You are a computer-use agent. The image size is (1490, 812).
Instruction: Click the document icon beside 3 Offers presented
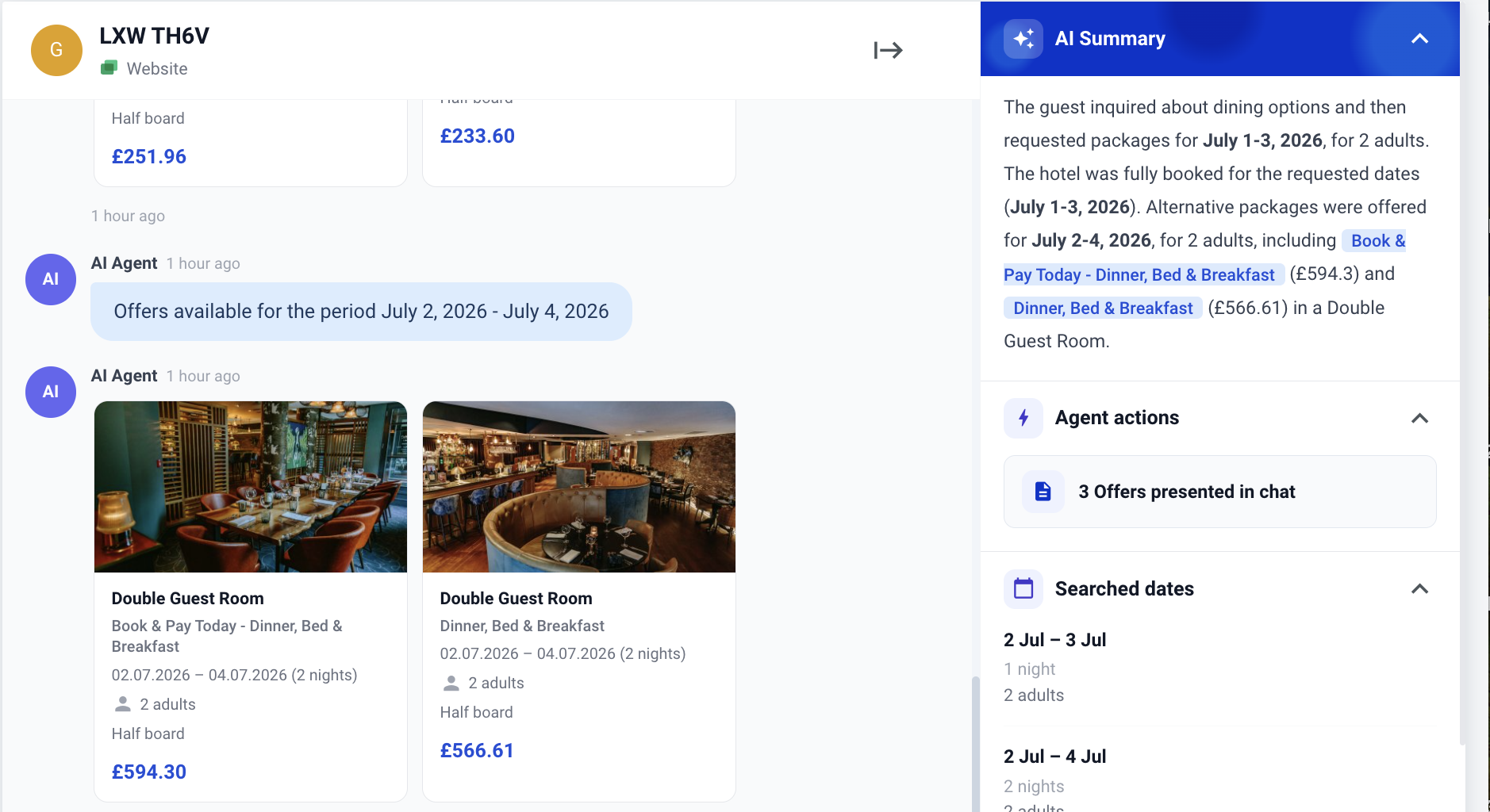(x=1043, y=492)
